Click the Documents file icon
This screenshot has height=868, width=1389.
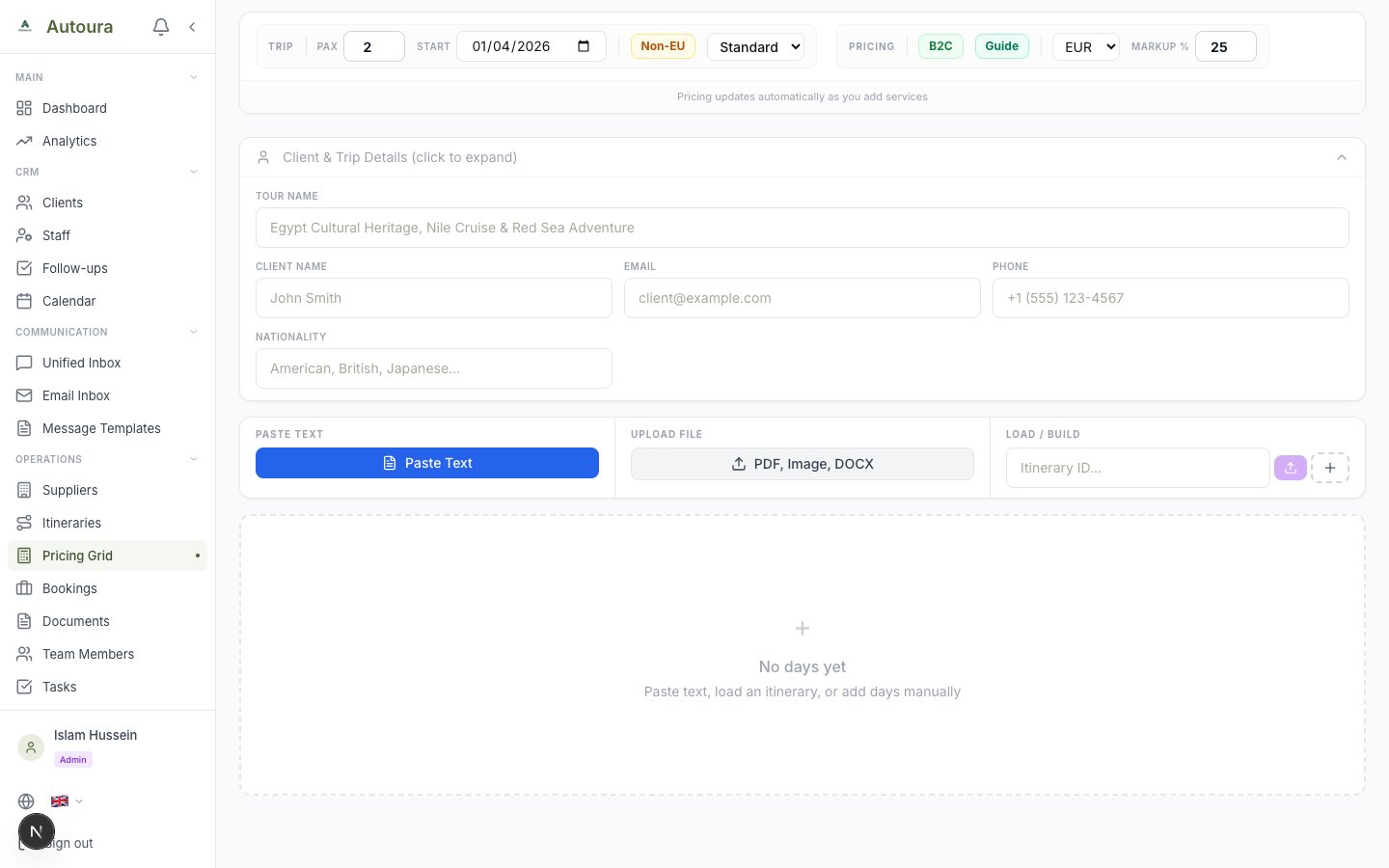click(x=24, y=621)
